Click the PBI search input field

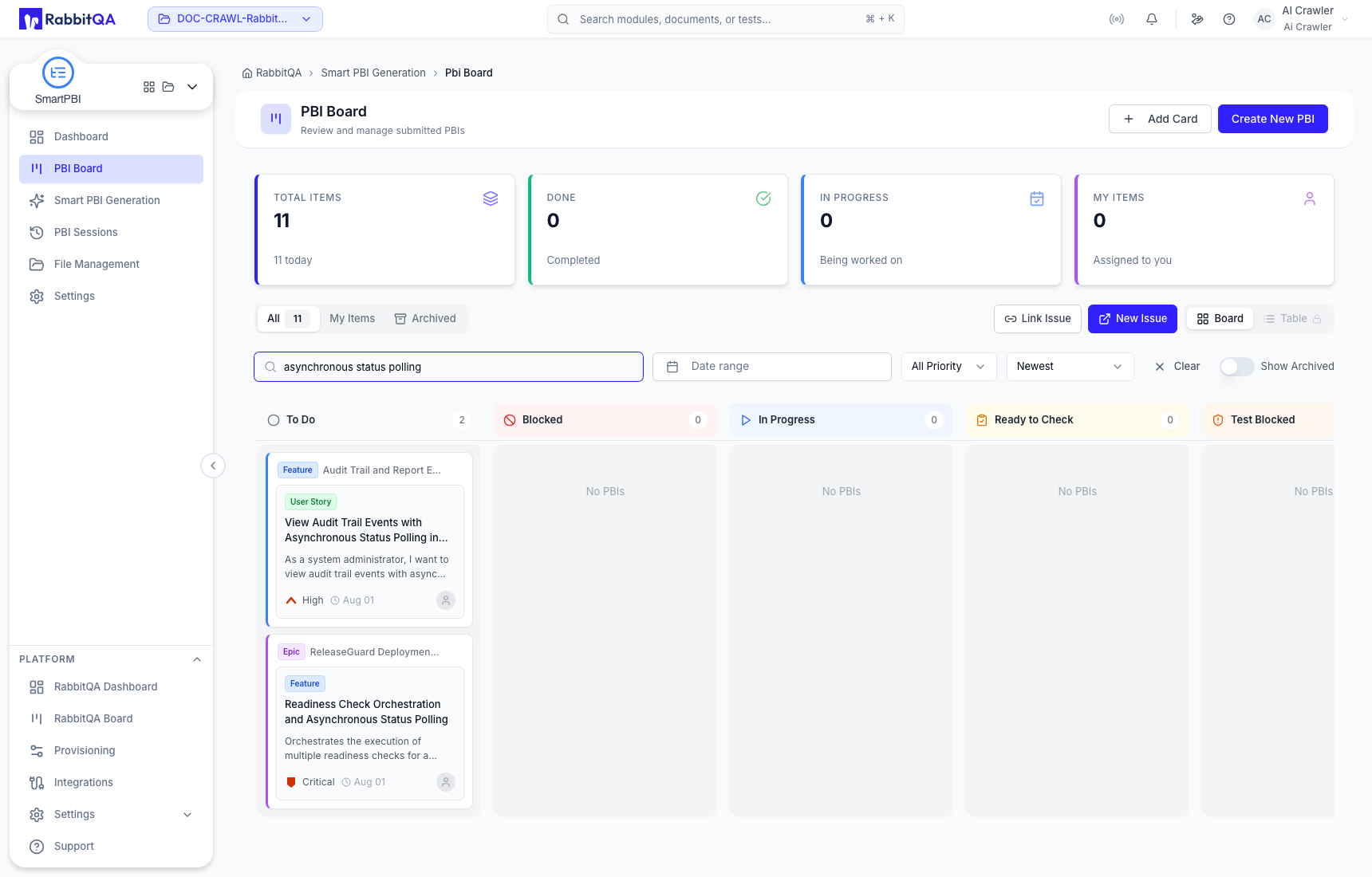click(449, 367)
